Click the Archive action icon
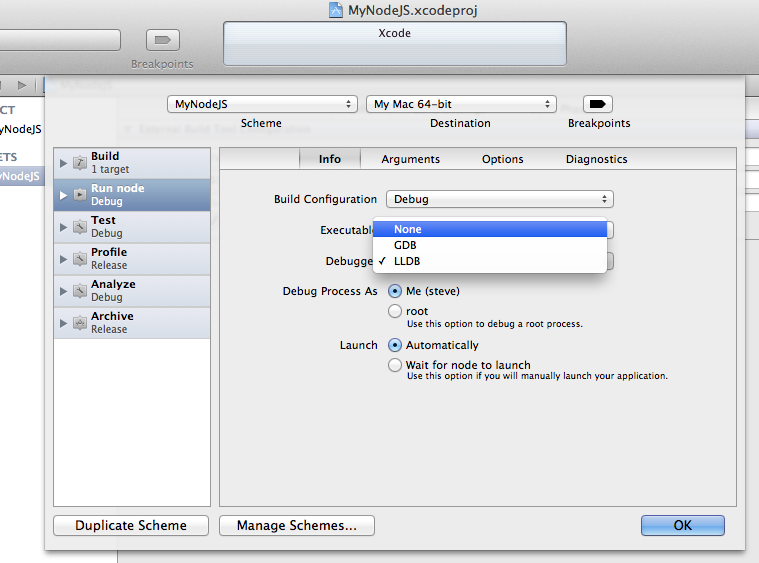The image size is (759, 563). click(80, 322)
